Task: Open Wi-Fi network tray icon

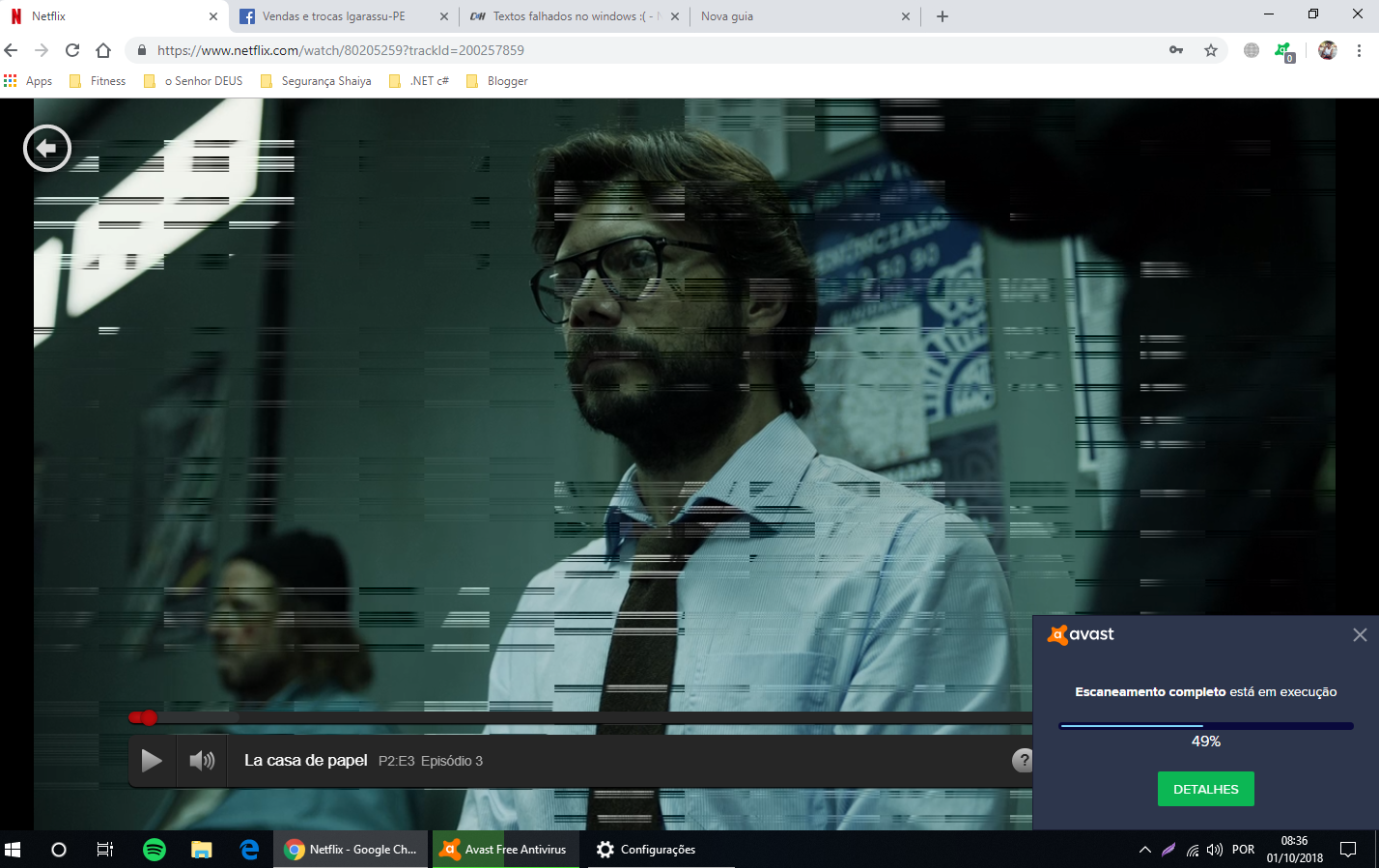Action: coord(1193,850)
